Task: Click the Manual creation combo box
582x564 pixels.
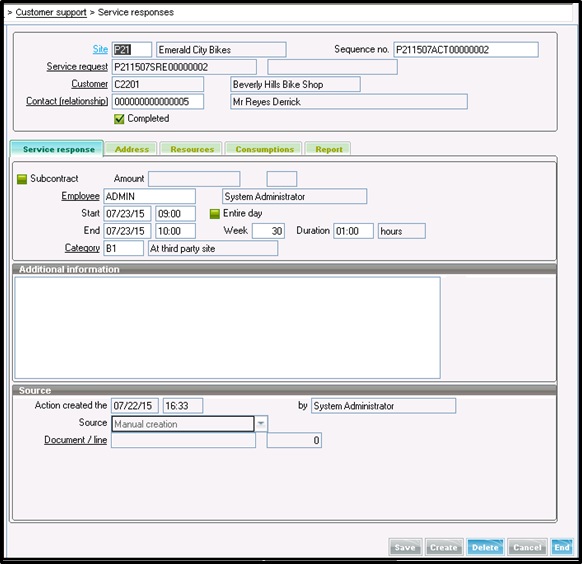Action: coord(183,424)
